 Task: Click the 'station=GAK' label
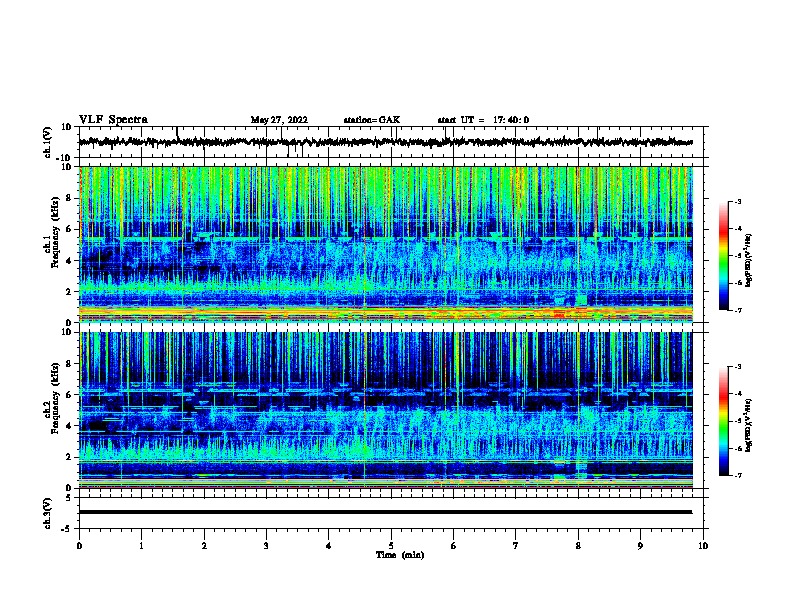[372, 120]
